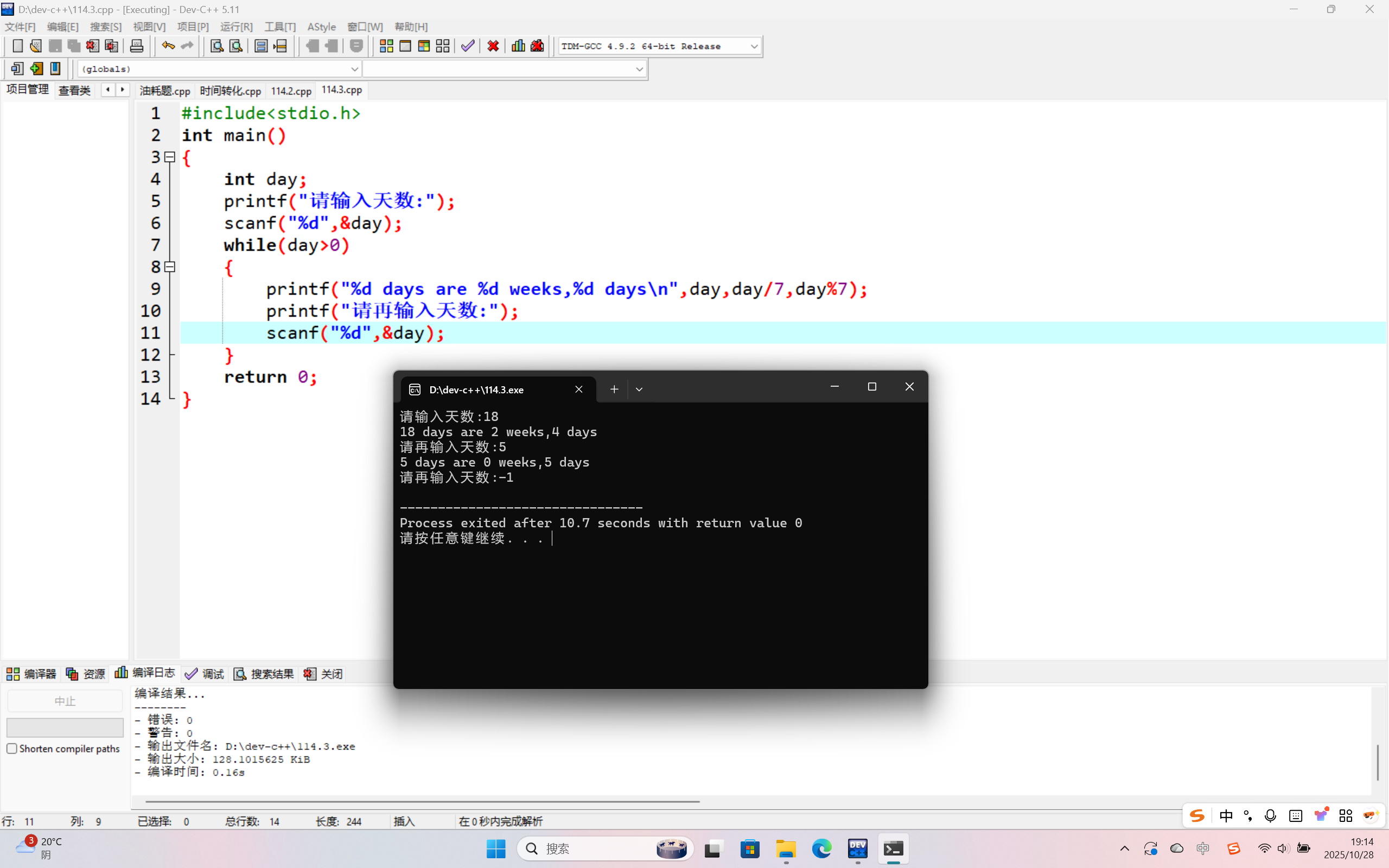Collapse the while-loop fold at line 8
Screen dimensions: 1389x868
(170, 267)
